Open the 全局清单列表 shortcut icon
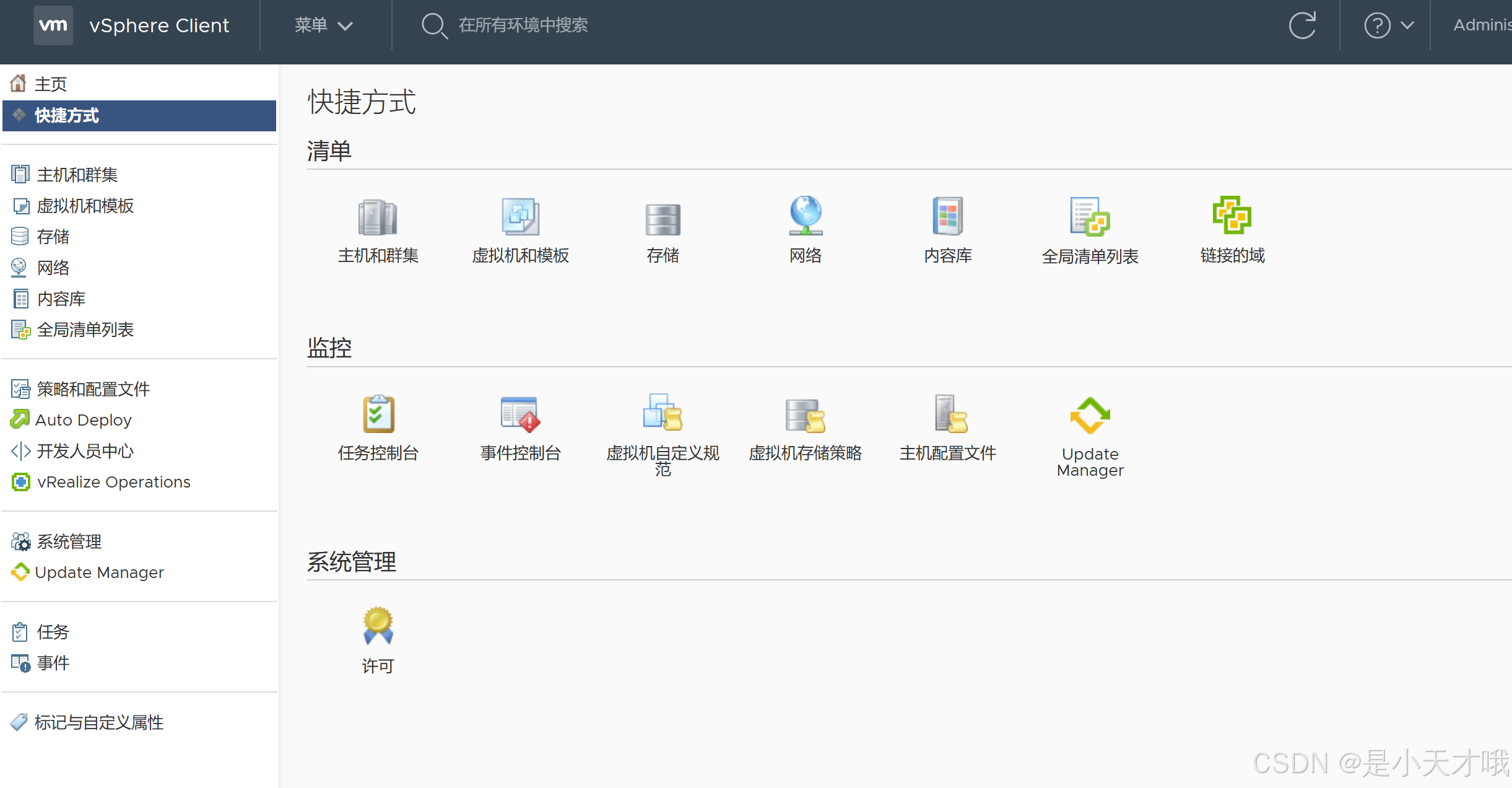1512x788 pixels. pos(1090,217)
